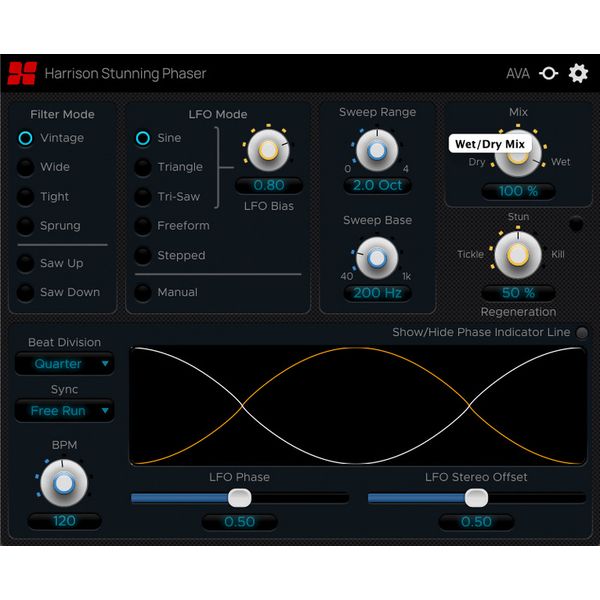Open the settings gear icon
Viewport: 600px width, 600px height.
(x=578, y=73)
